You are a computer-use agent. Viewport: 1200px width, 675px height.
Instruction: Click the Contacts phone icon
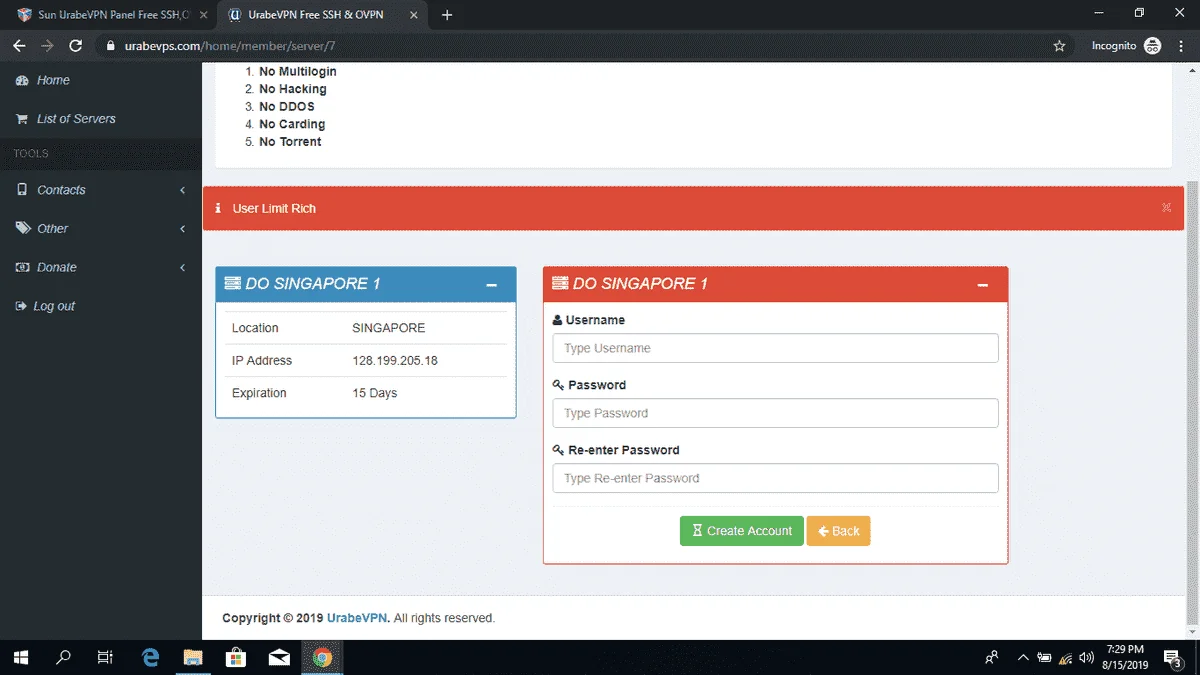(x=22, y=190)
